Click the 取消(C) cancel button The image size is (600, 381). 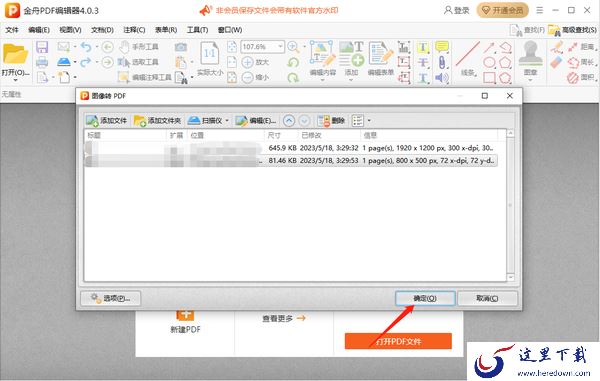[487, 298]
